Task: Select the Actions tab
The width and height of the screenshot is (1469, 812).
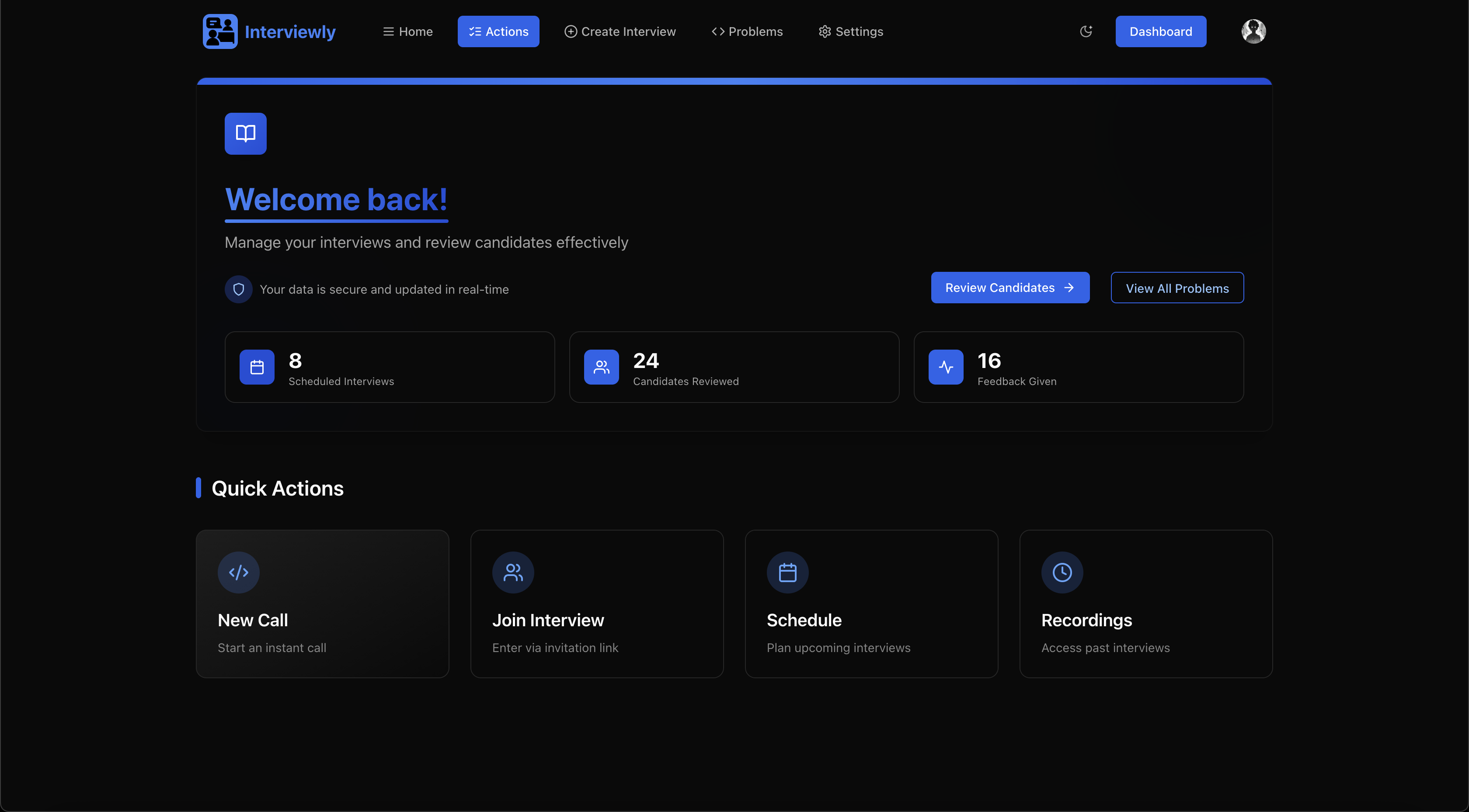Action: coord(498,31)
